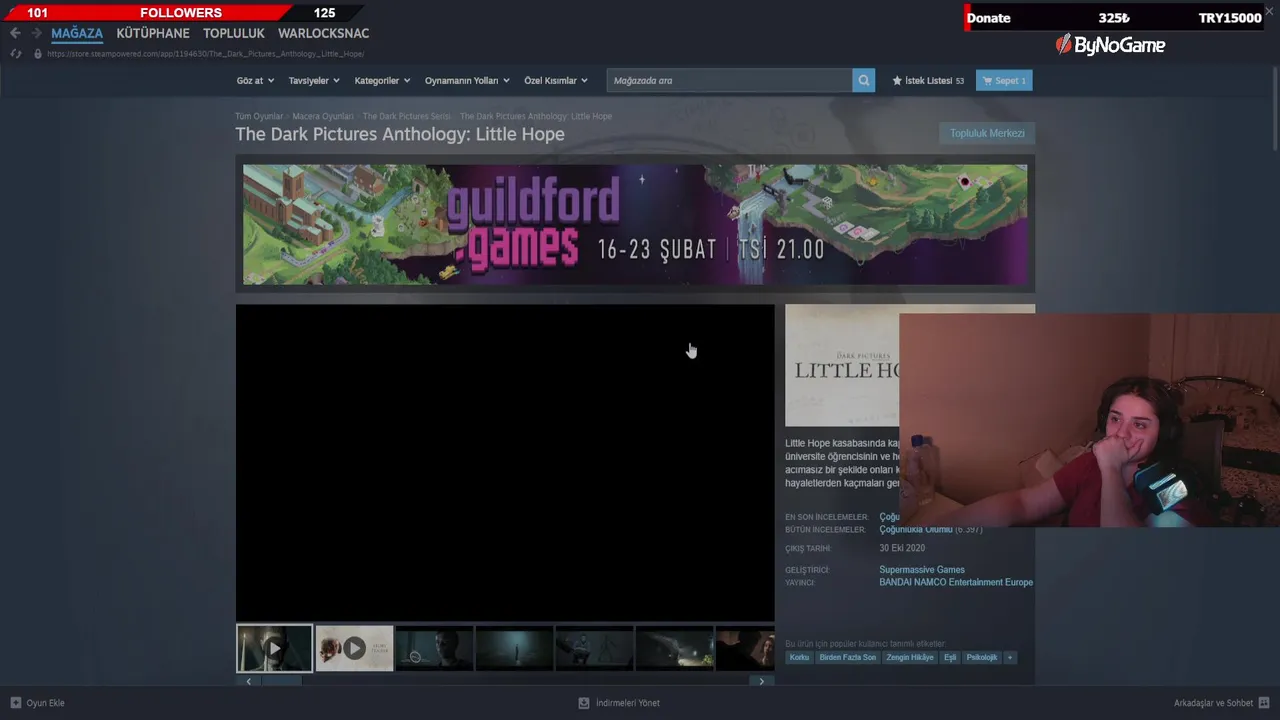Select the Eşli tag

[x=950, y=657]
